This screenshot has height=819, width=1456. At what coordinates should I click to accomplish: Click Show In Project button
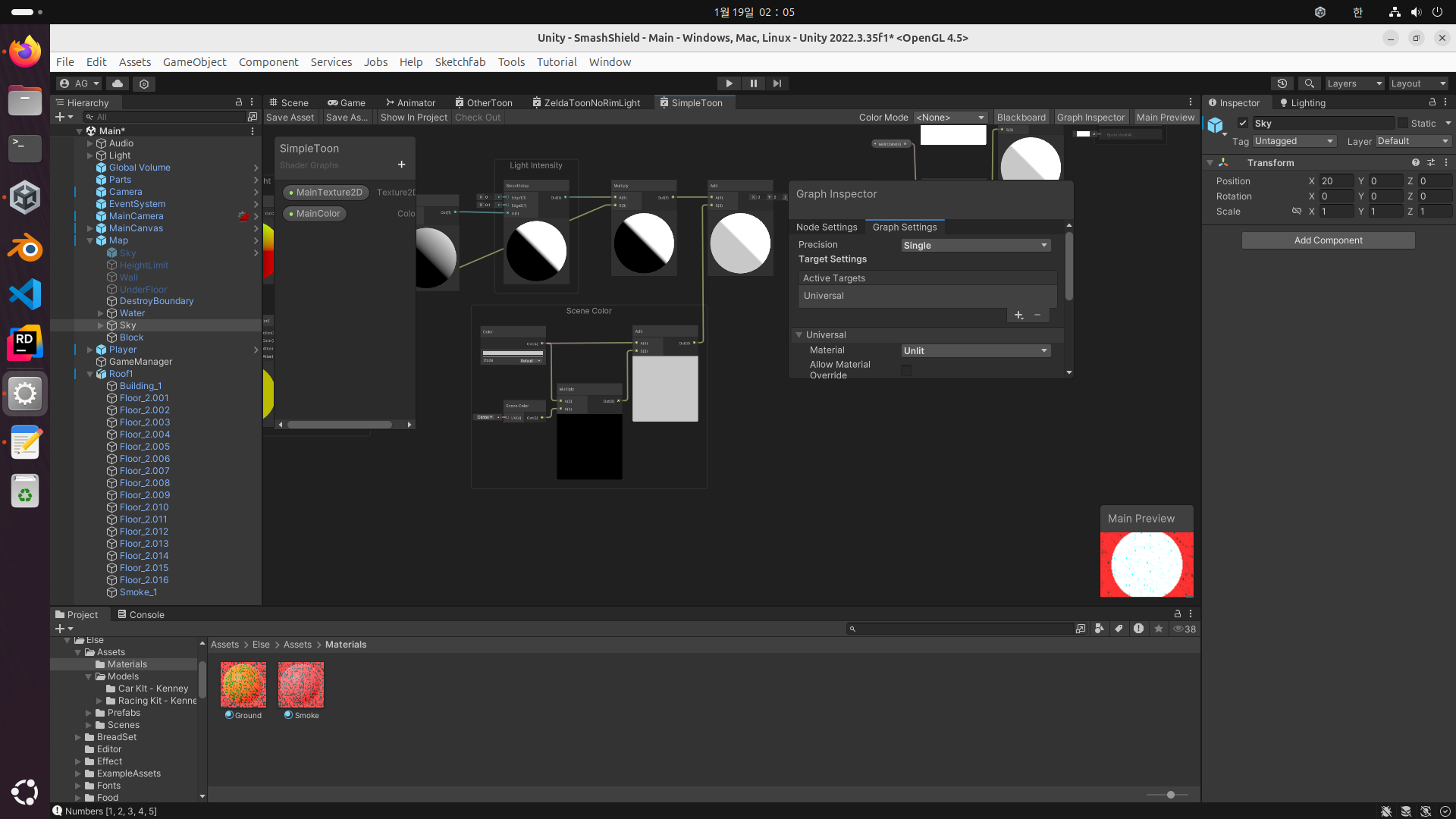(x=414, y=118)
